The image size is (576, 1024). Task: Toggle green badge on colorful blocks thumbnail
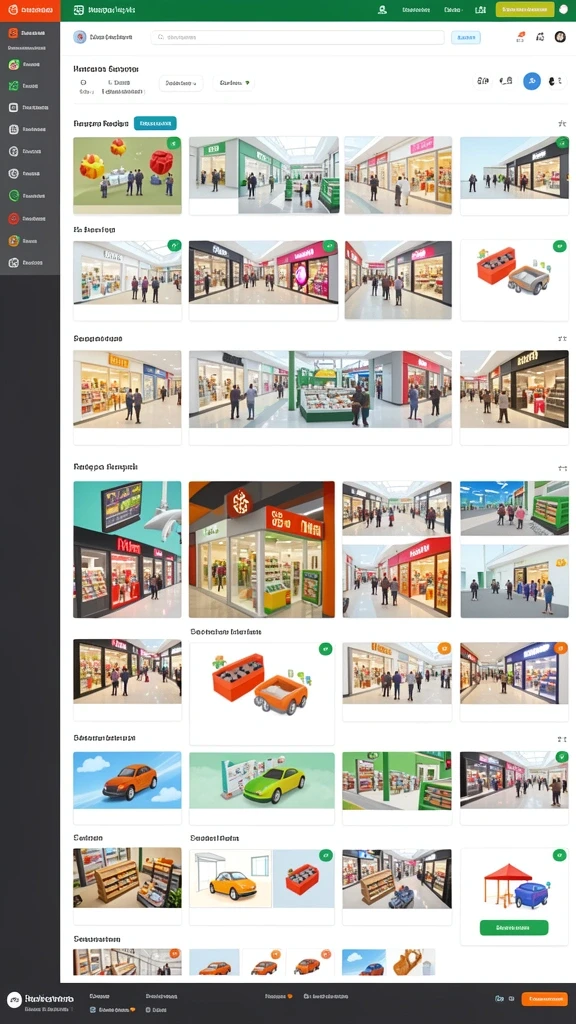click(x=173, y=143)
